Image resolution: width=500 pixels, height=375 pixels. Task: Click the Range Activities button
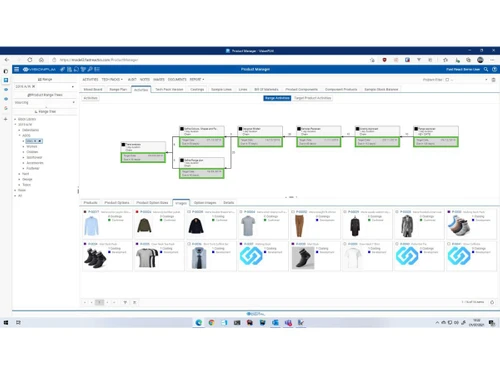(277, 98)
